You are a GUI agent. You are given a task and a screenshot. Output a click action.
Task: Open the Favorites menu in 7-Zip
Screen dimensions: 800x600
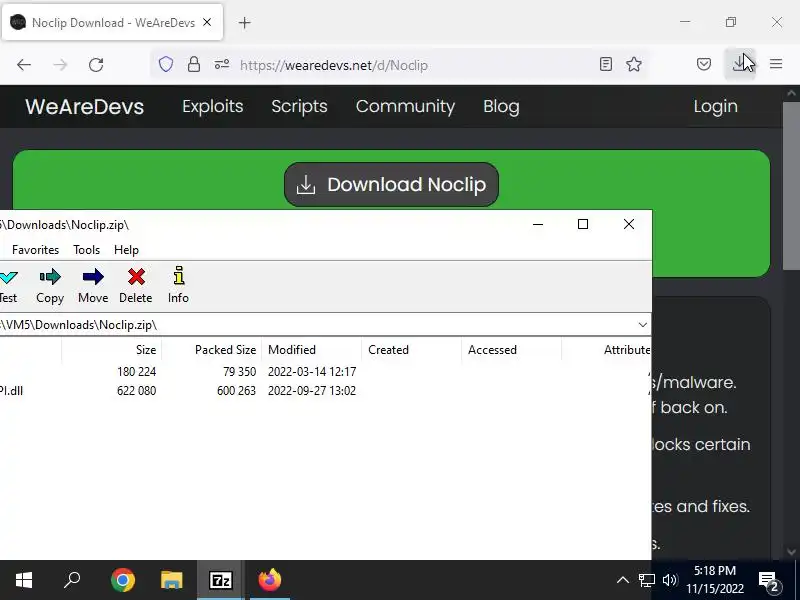pos(36,250)
